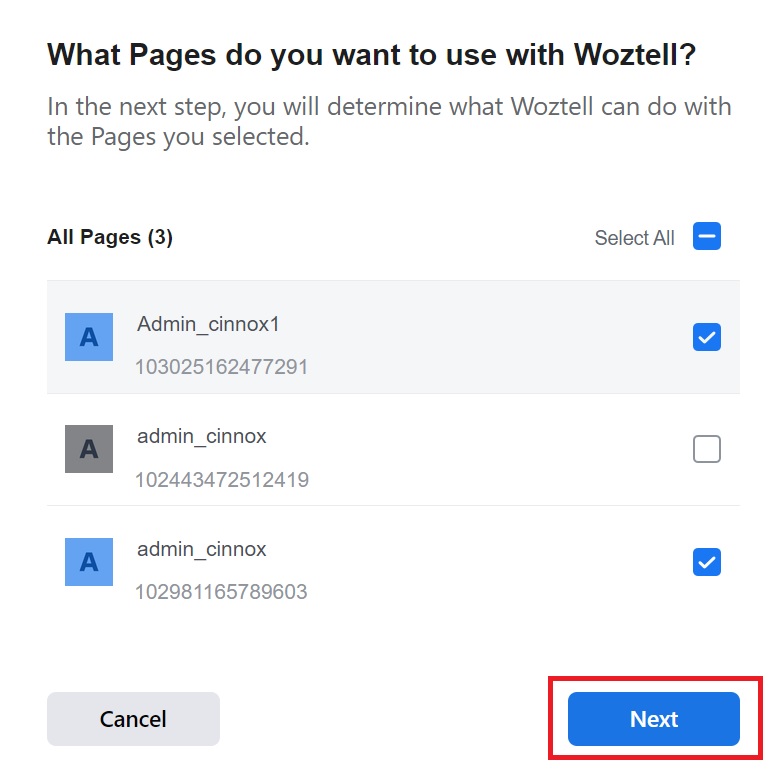Uncheck the box for page 102981165789603

(x=706, y=562)
